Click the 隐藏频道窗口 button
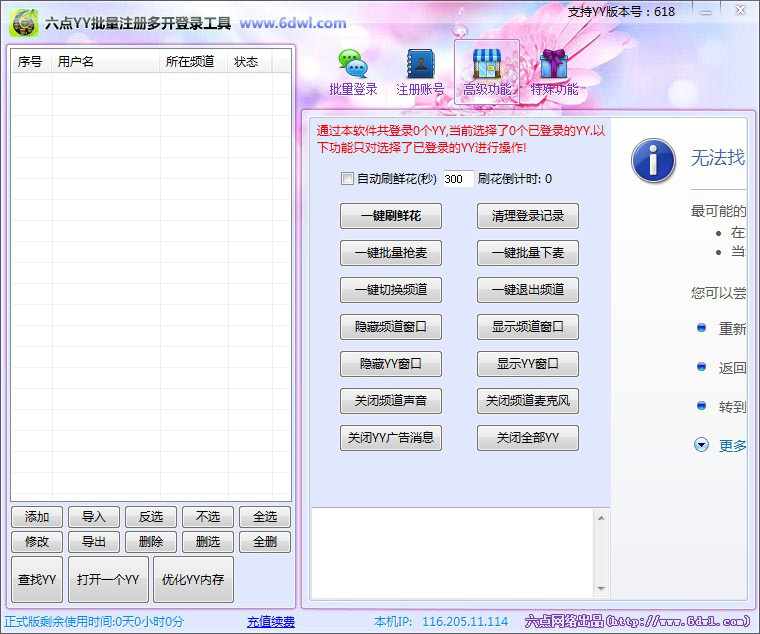The width and height of the screenshot is (760, 634). point(391,327)
